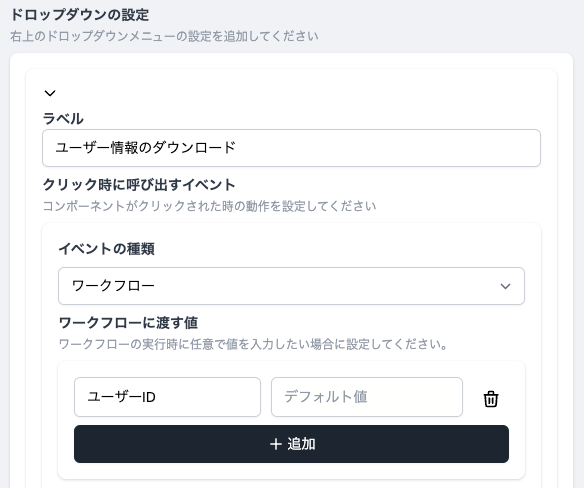Click the ドロップダウンの設定 heading

click(x=80, y=15)
